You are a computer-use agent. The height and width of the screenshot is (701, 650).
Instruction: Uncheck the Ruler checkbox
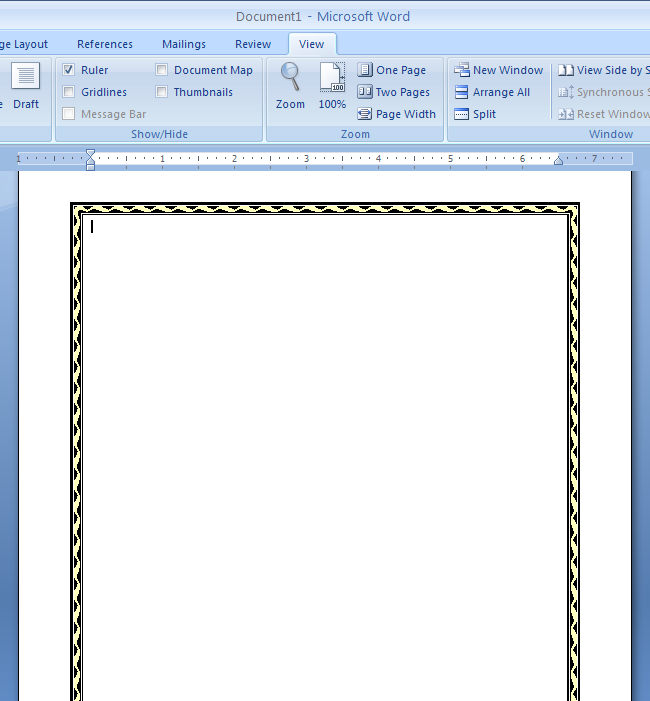click(x=68, y=69)
